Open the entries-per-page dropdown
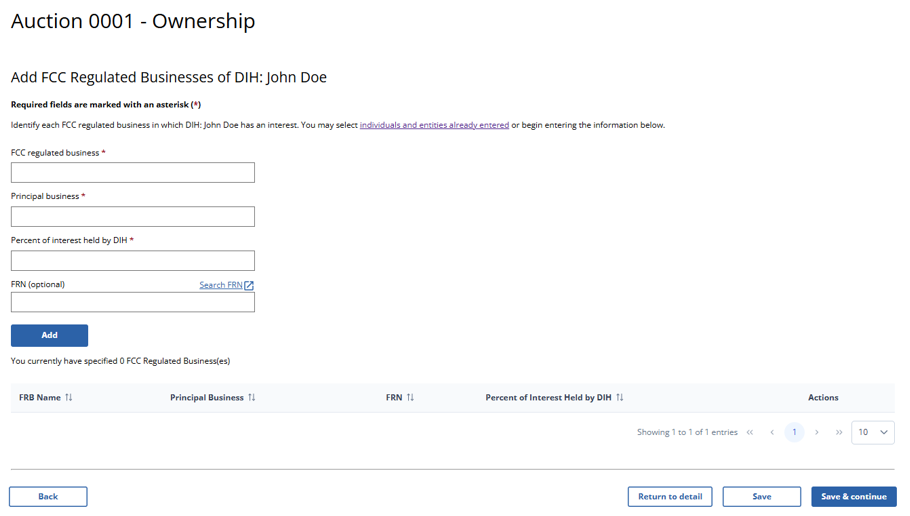The height and width of the screenshot is (516, 910). click(x=872, y=433)
